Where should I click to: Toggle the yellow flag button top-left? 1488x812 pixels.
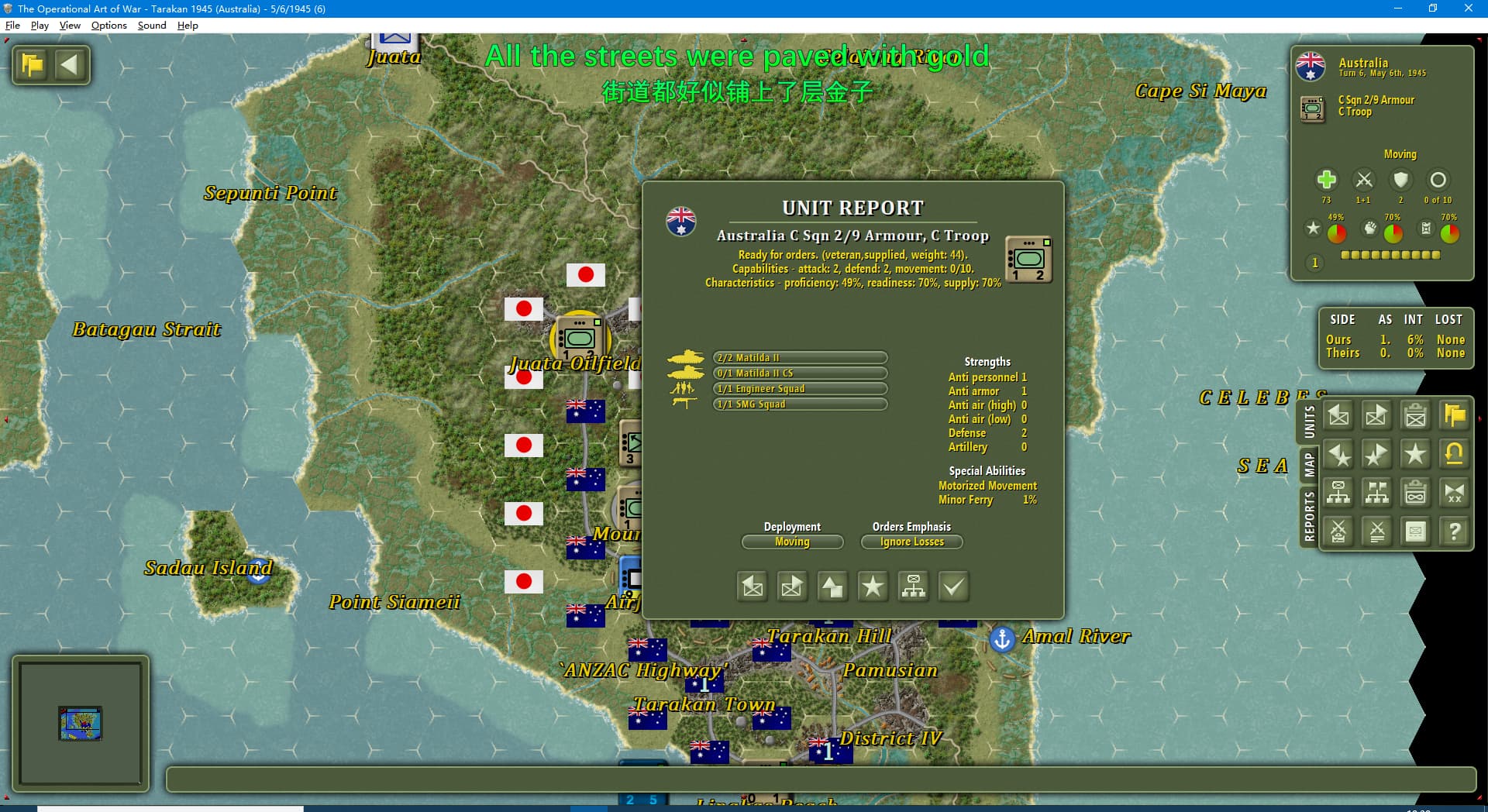click(x=33, y=64)
